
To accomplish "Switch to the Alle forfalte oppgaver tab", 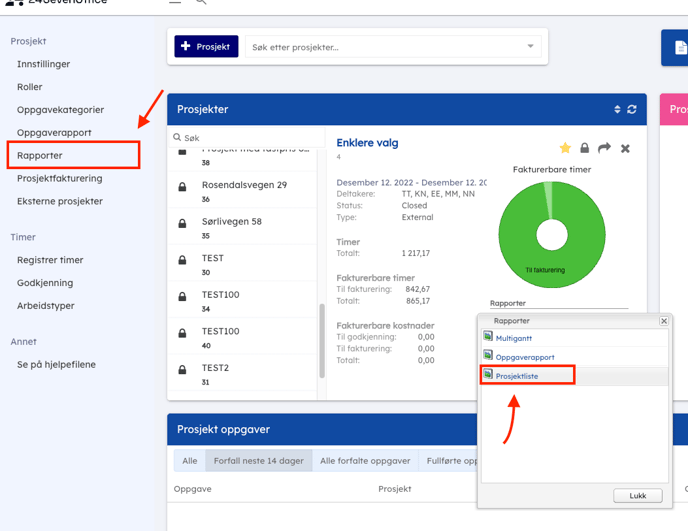I will [365, 461].
